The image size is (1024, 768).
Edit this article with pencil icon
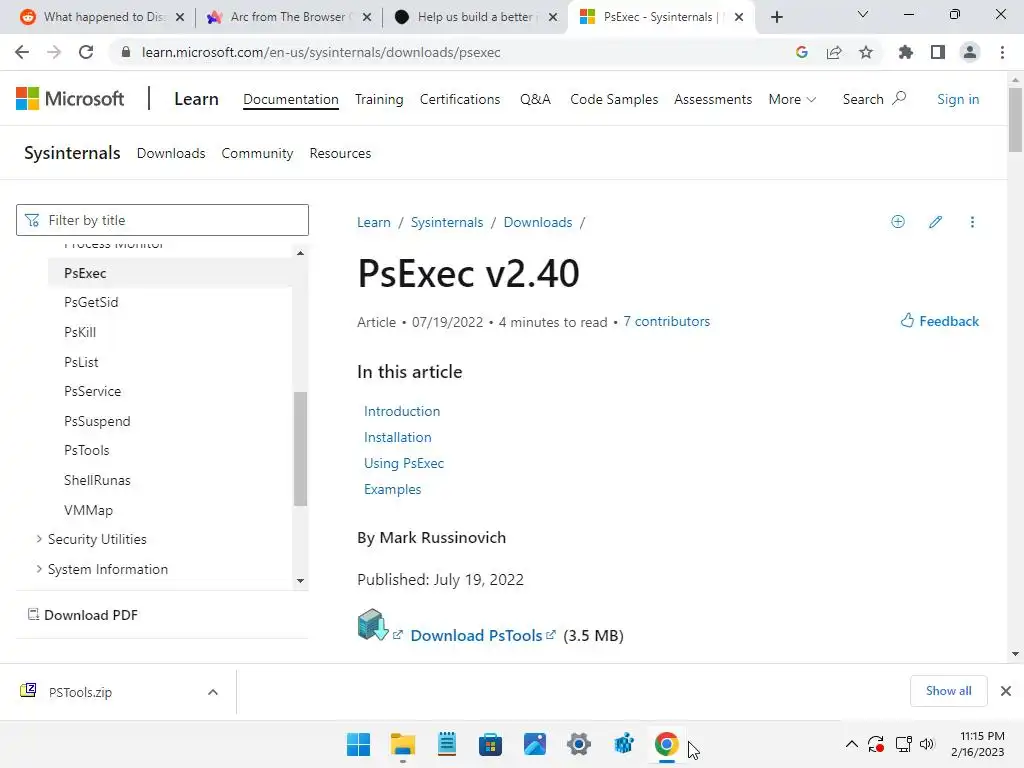click(935, 222)
